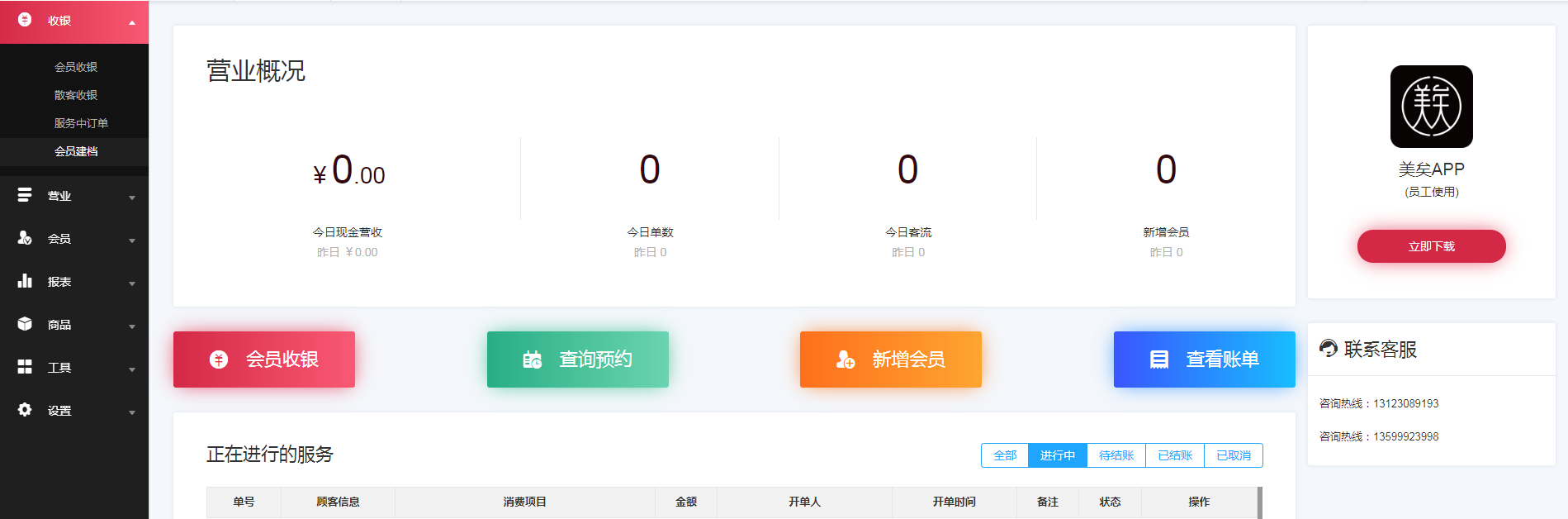Open 散客收银 in sidebar submenu

[x=76, y=95]
